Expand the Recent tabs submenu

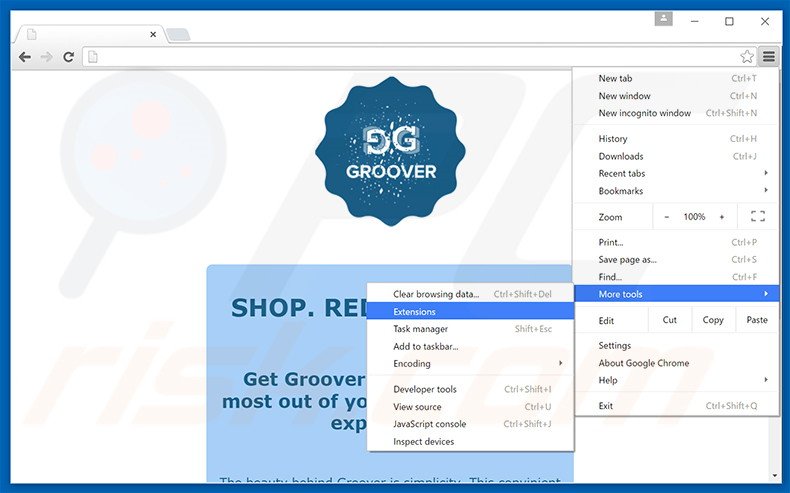coord(677,173)
